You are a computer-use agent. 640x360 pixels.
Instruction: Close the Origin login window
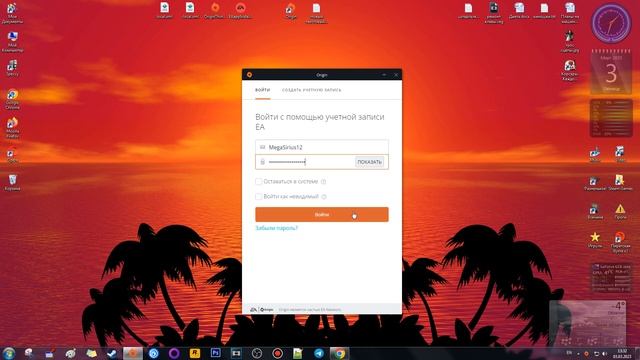(396, 75)
